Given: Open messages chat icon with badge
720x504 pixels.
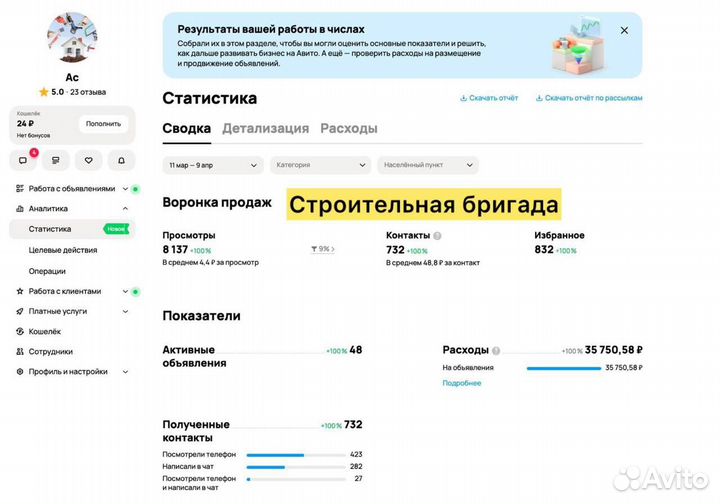Looking at the screenshot, I should pyautogui.click(x=22, y=160).
